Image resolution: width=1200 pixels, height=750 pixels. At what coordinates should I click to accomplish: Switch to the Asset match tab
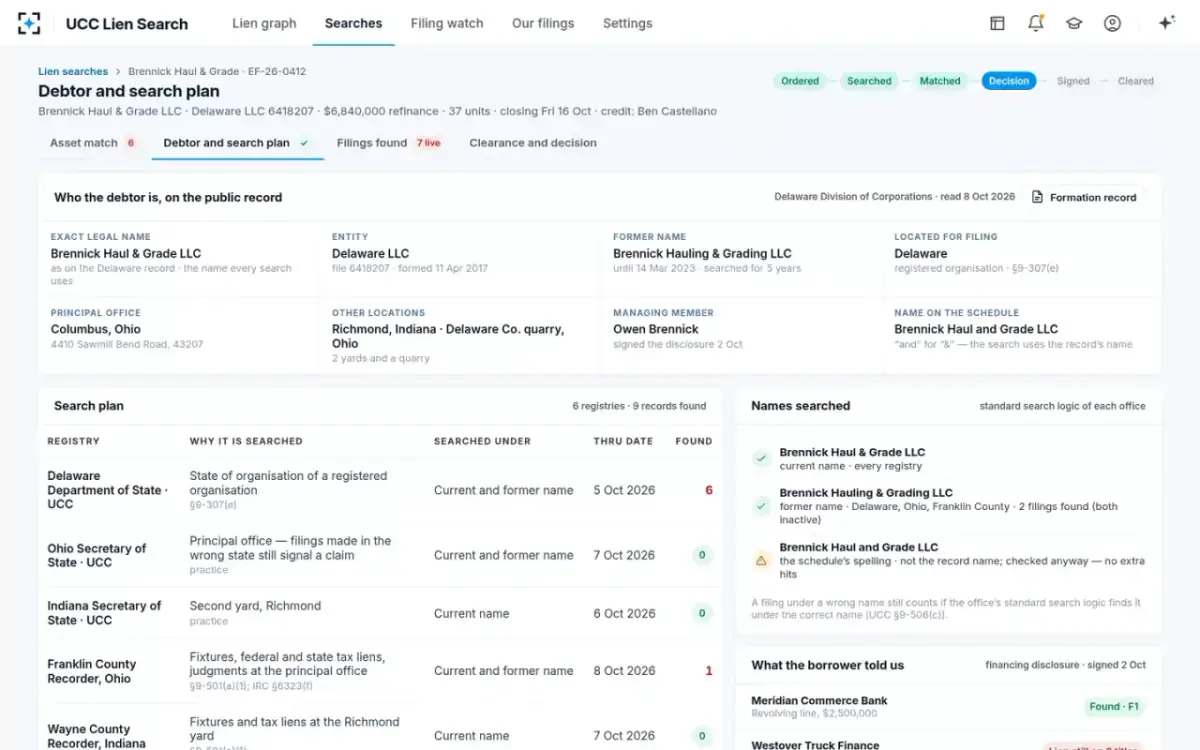pyautogui.click(x=93, y=143)
